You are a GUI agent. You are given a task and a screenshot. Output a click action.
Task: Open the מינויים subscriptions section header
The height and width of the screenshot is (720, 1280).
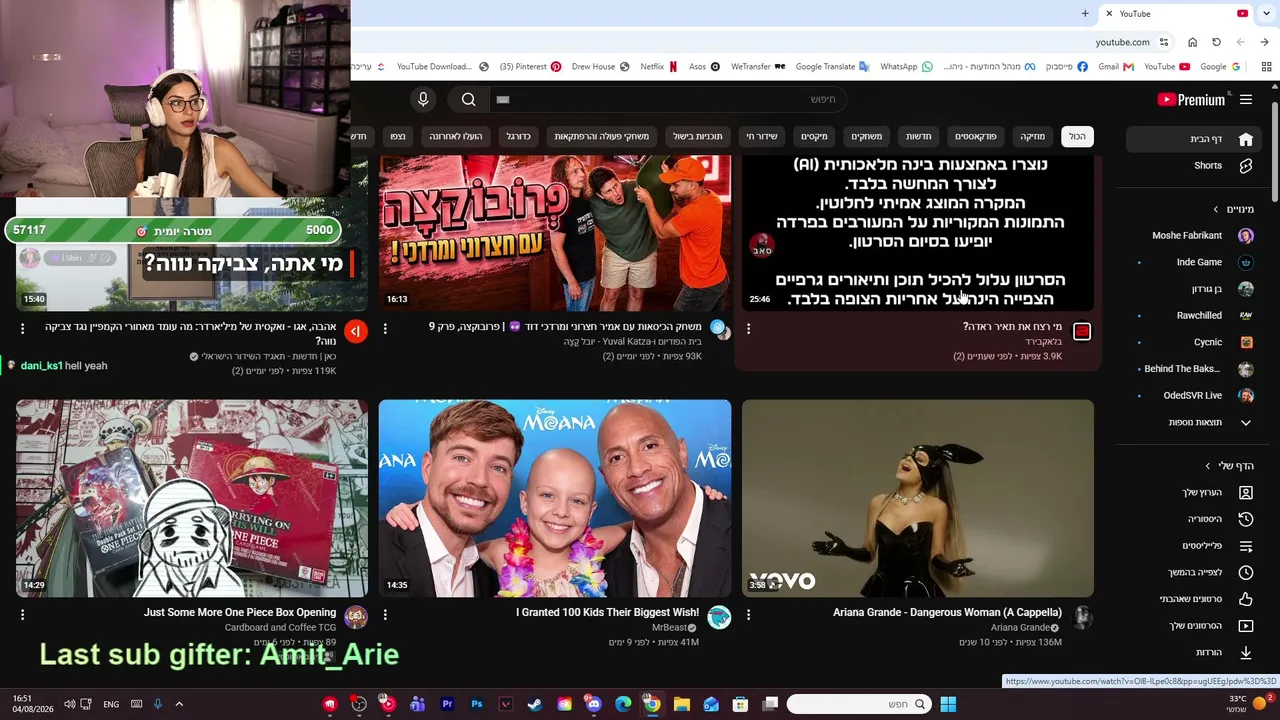coord(1234,209)
